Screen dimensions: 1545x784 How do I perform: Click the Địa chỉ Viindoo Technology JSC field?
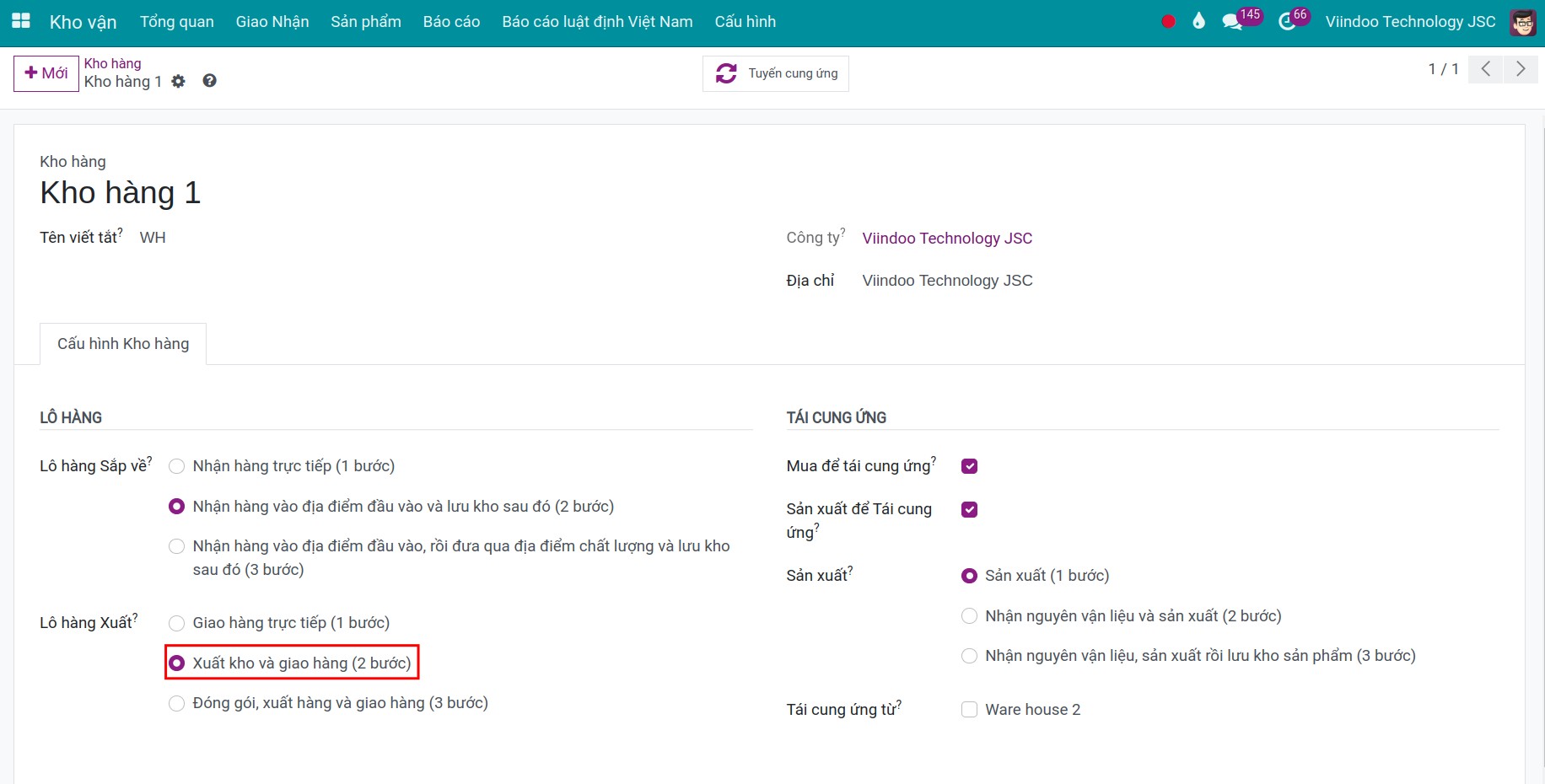947,281
